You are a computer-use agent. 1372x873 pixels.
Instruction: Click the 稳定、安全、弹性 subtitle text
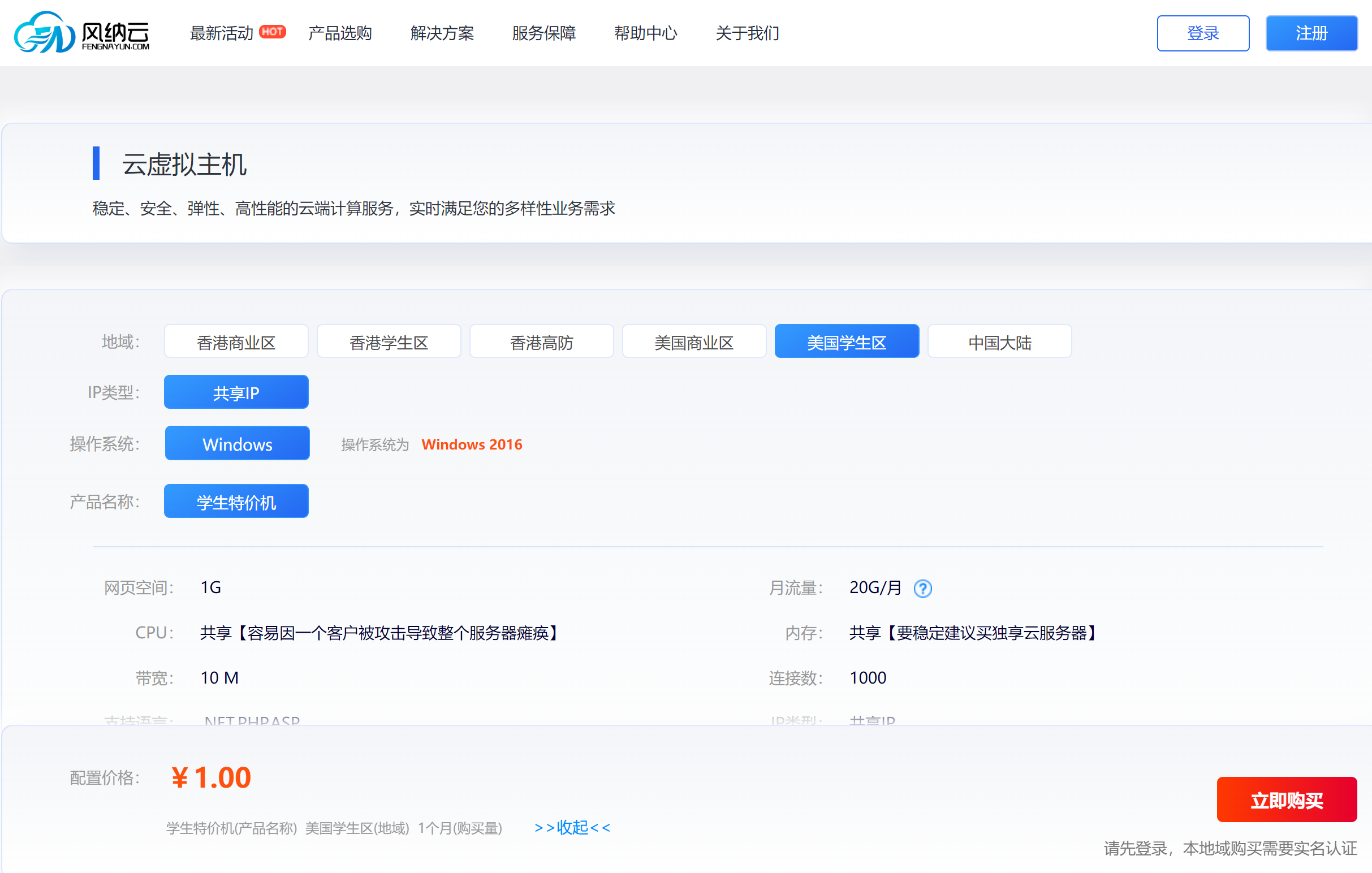pyautogui.click(x=354, y=209)
